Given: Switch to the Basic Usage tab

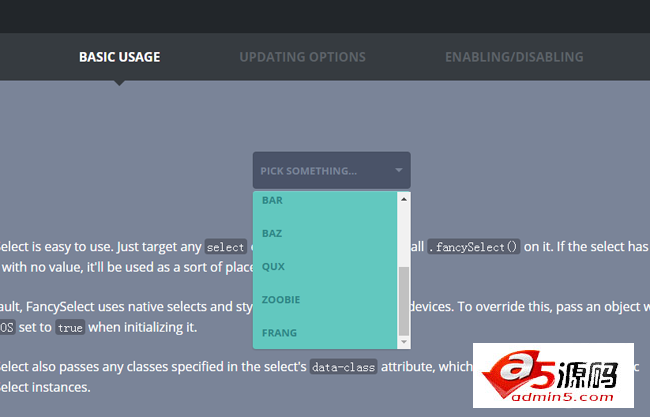Looking at the screenshot, I should tap(119, 57).
